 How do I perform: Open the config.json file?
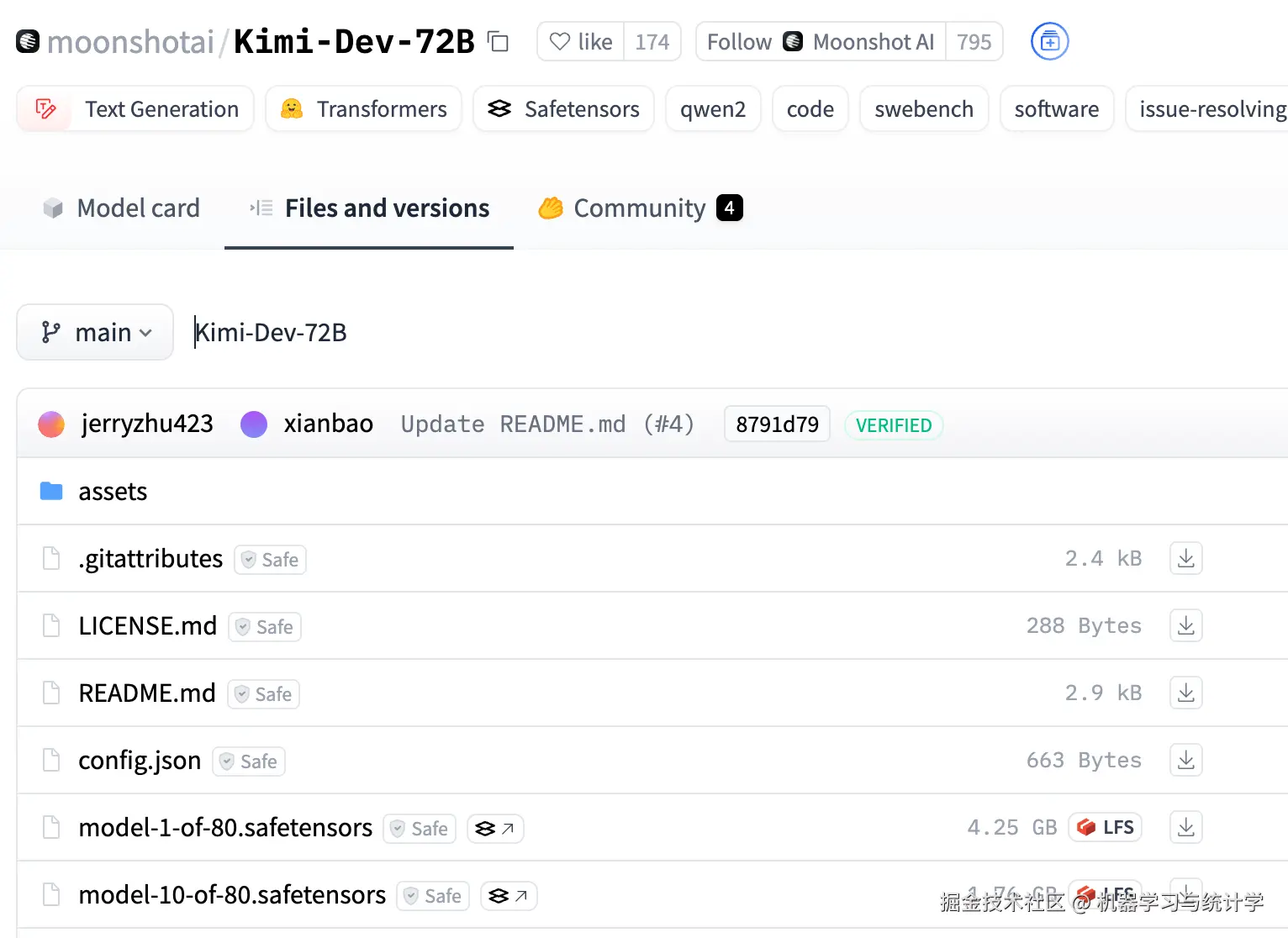click(x=140, y=760)
